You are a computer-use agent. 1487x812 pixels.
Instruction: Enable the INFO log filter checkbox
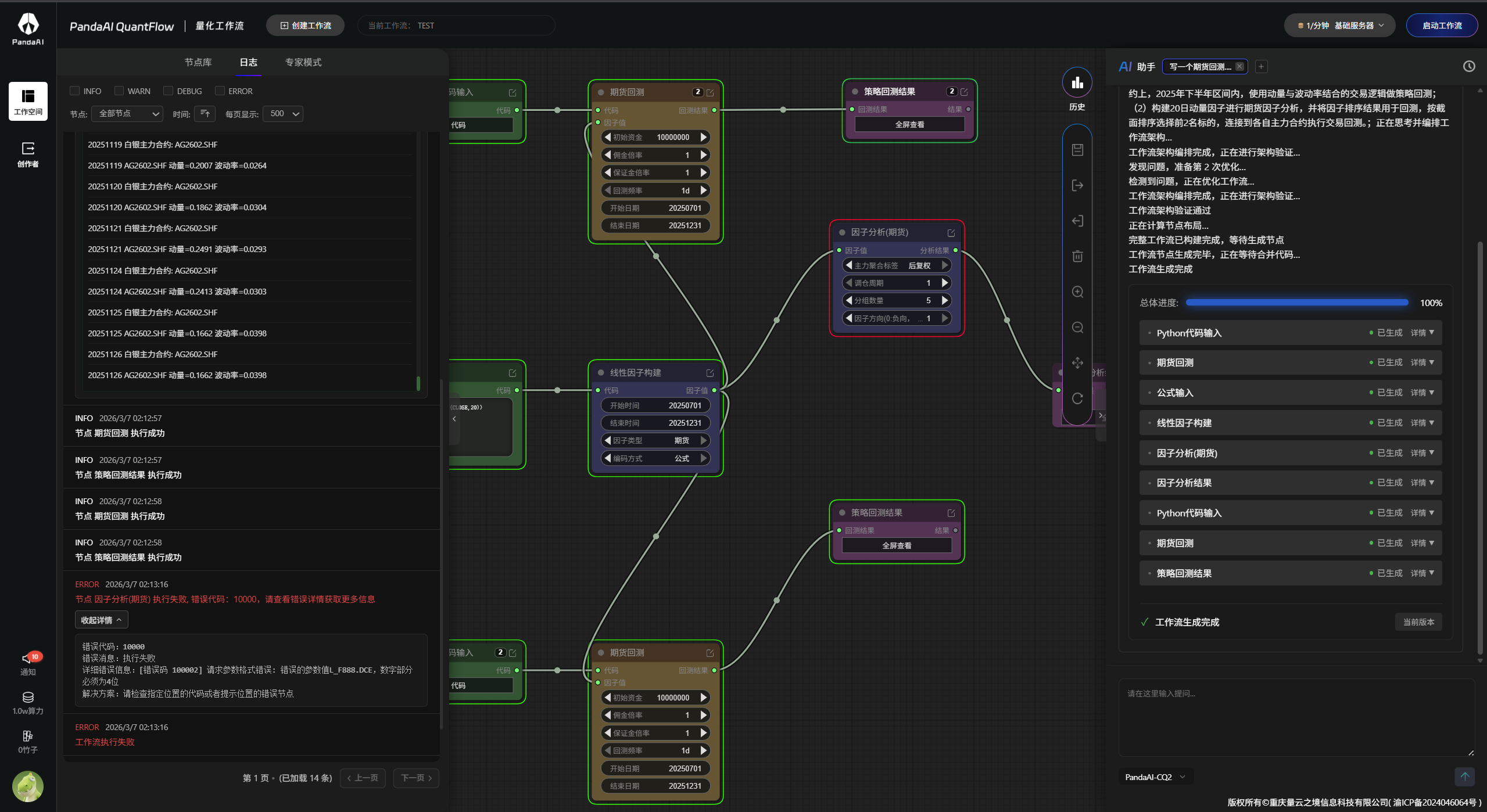tap(74, 91)
